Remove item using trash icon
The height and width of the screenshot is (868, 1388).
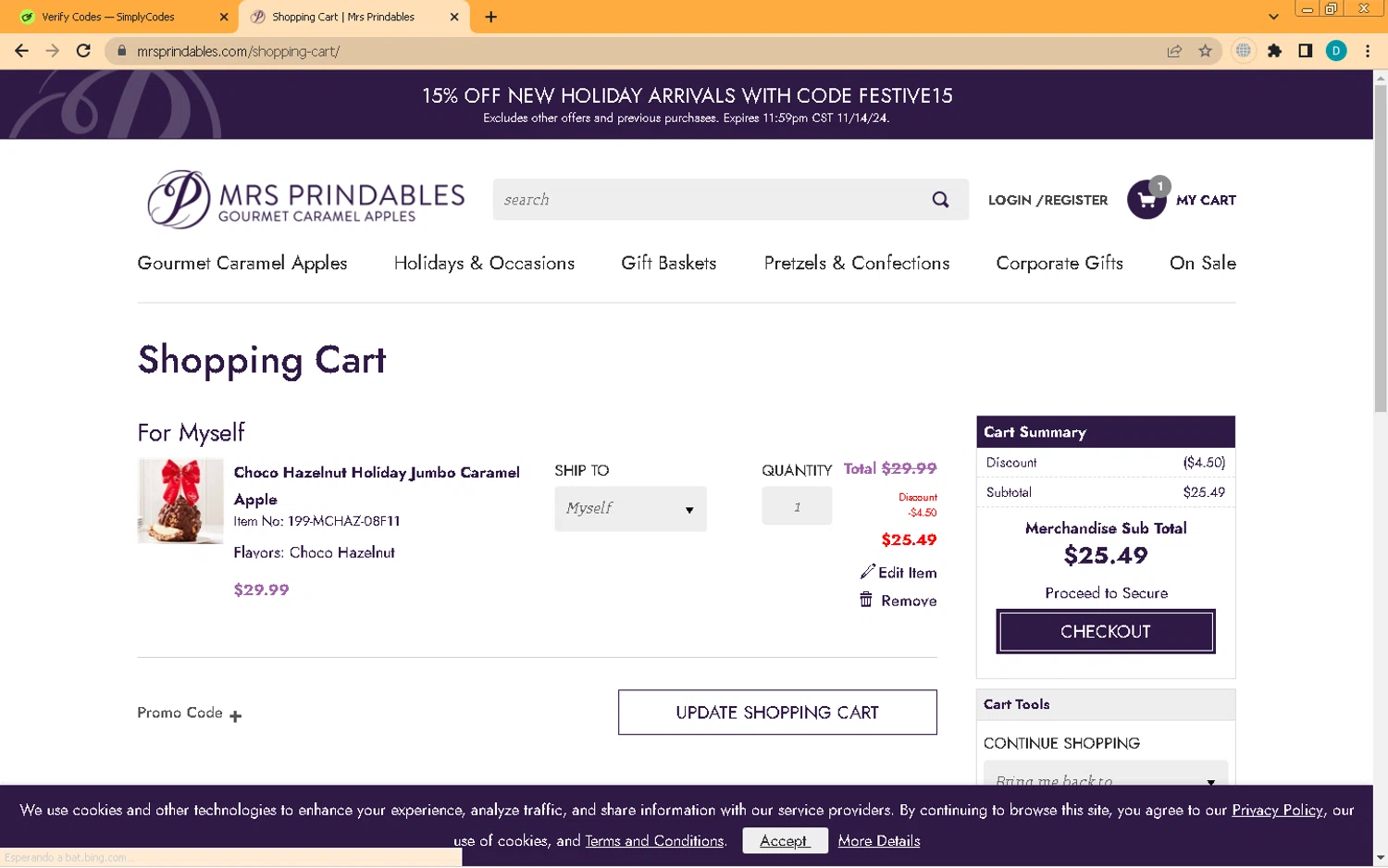click(866, 601)
